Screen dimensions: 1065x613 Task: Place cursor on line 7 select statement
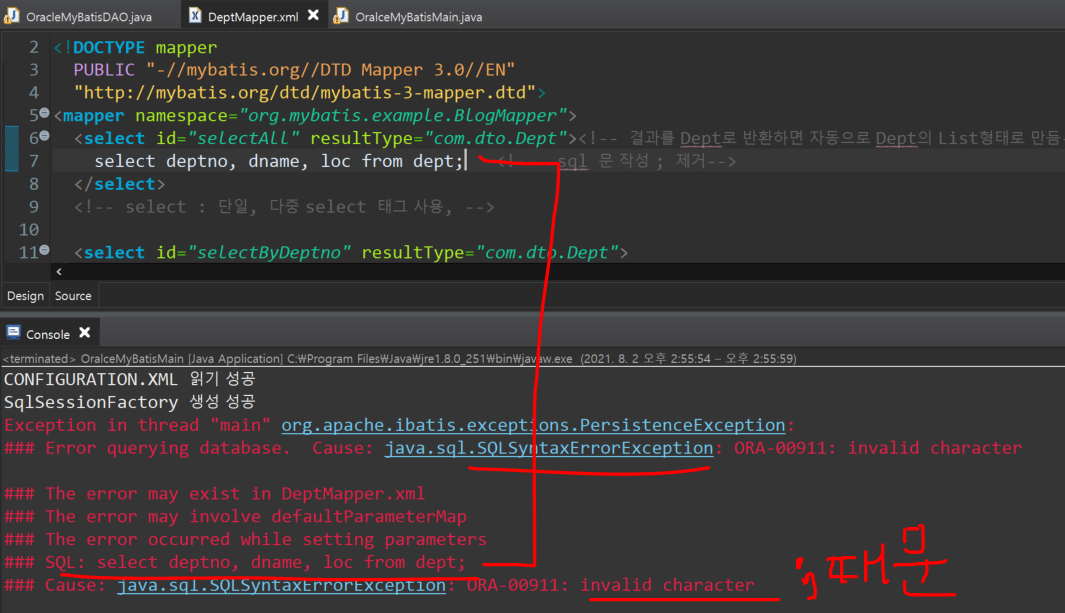click(x=278, y=162)
